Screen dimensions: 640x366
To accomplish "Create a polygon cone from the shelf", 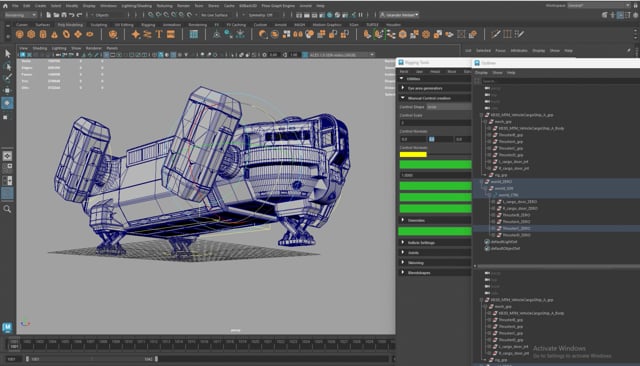I will (x=54, y=35).
